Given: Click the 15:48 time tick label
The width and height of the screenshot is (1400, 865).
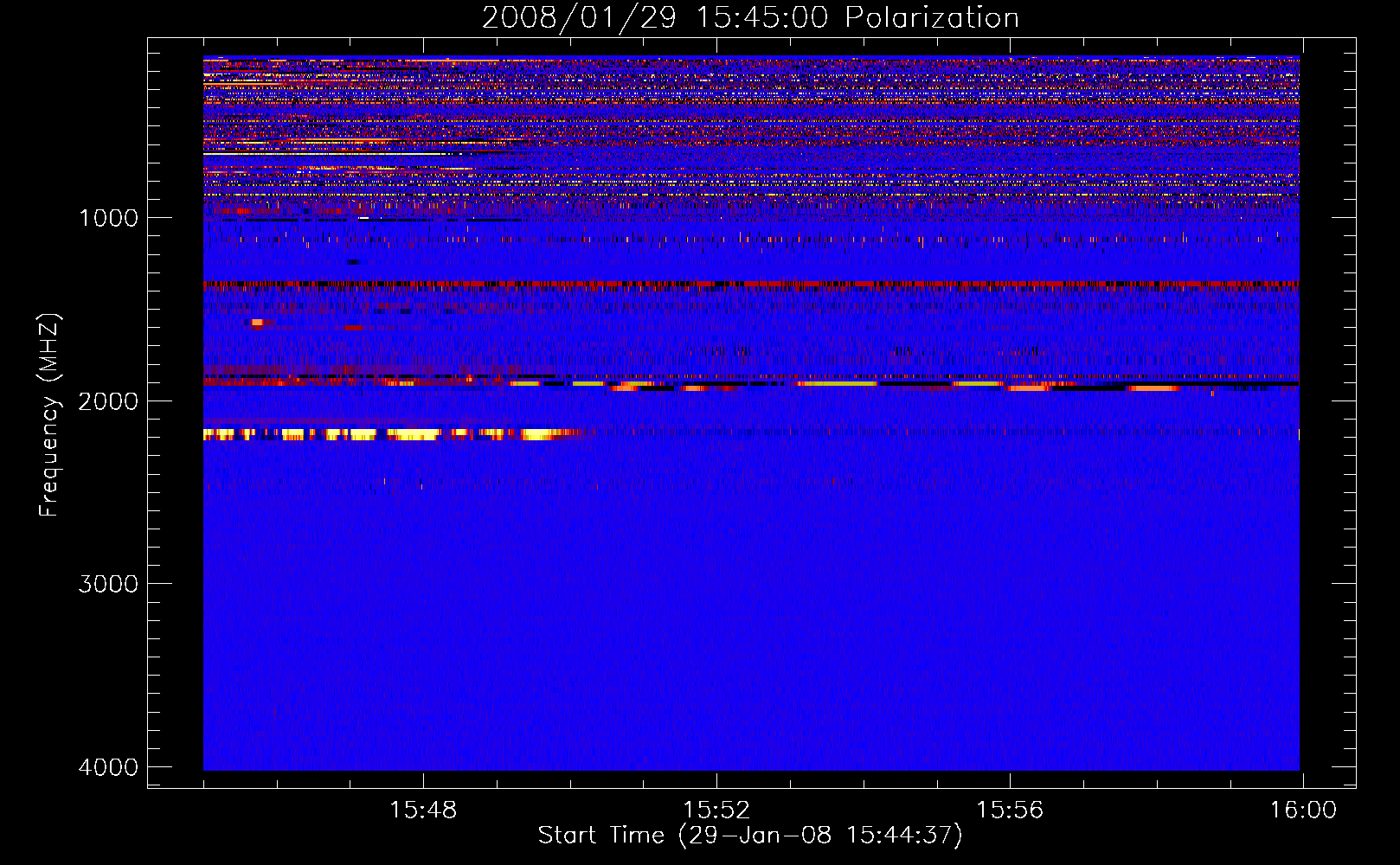Looking at the screenshot, I should click(423, 811).
